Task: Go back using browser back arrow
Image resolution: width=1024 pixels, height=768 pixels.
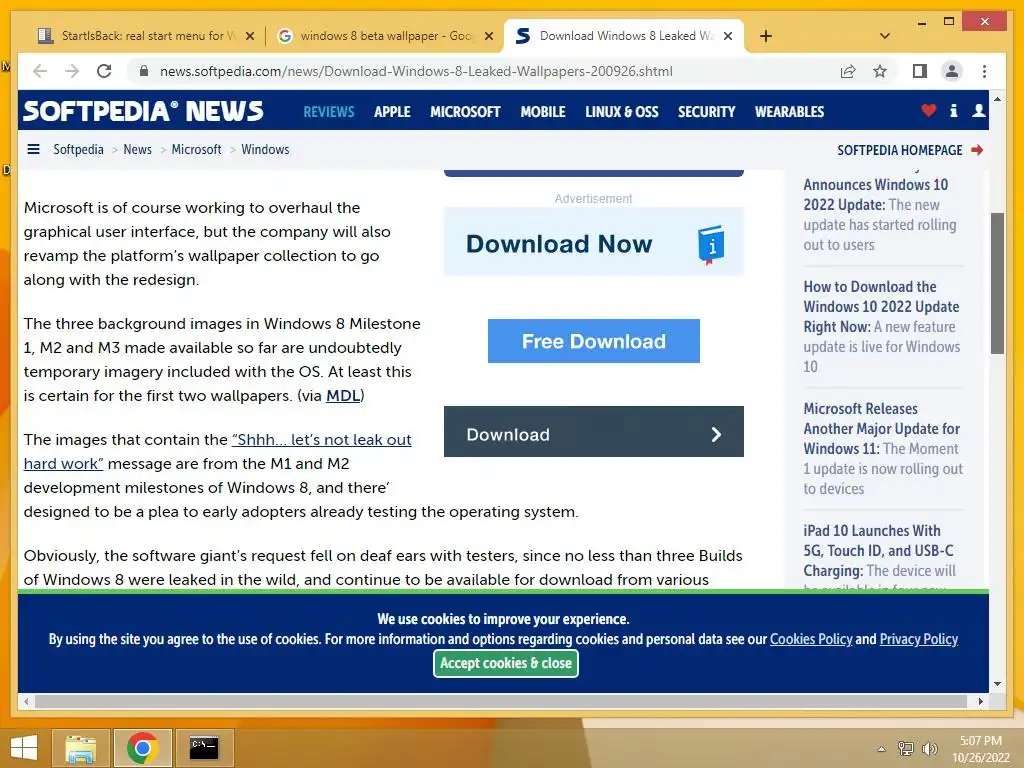Action: click(x=40, y=71)
